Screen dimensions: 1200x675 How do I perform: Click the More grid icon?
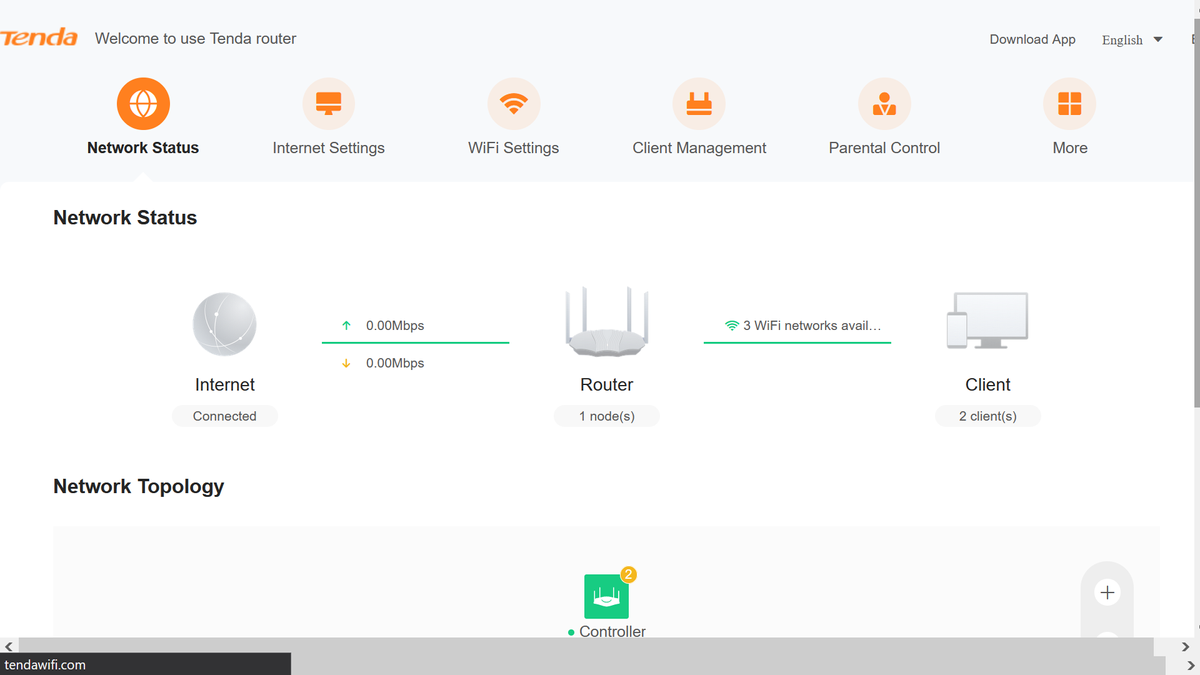1069,103
